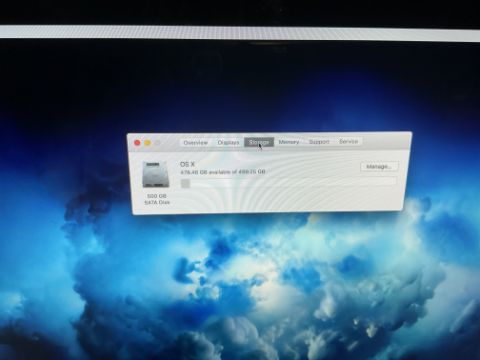Click the grayed-out zoom window button
The height and width of the screenshot is (360, 480).
(158, 143)
